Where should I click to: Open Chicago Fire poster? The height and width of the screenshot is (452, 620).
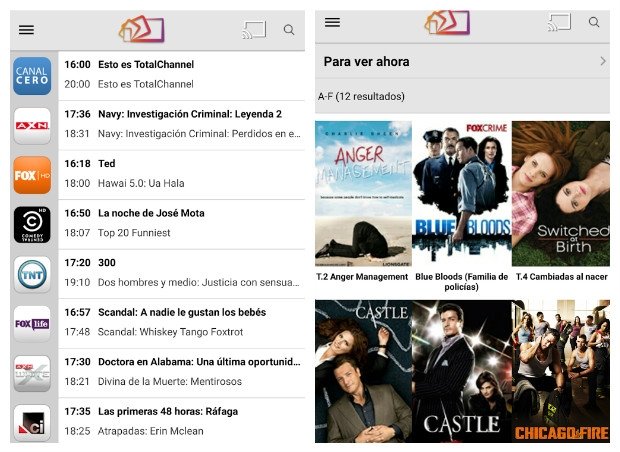[561, 371]
